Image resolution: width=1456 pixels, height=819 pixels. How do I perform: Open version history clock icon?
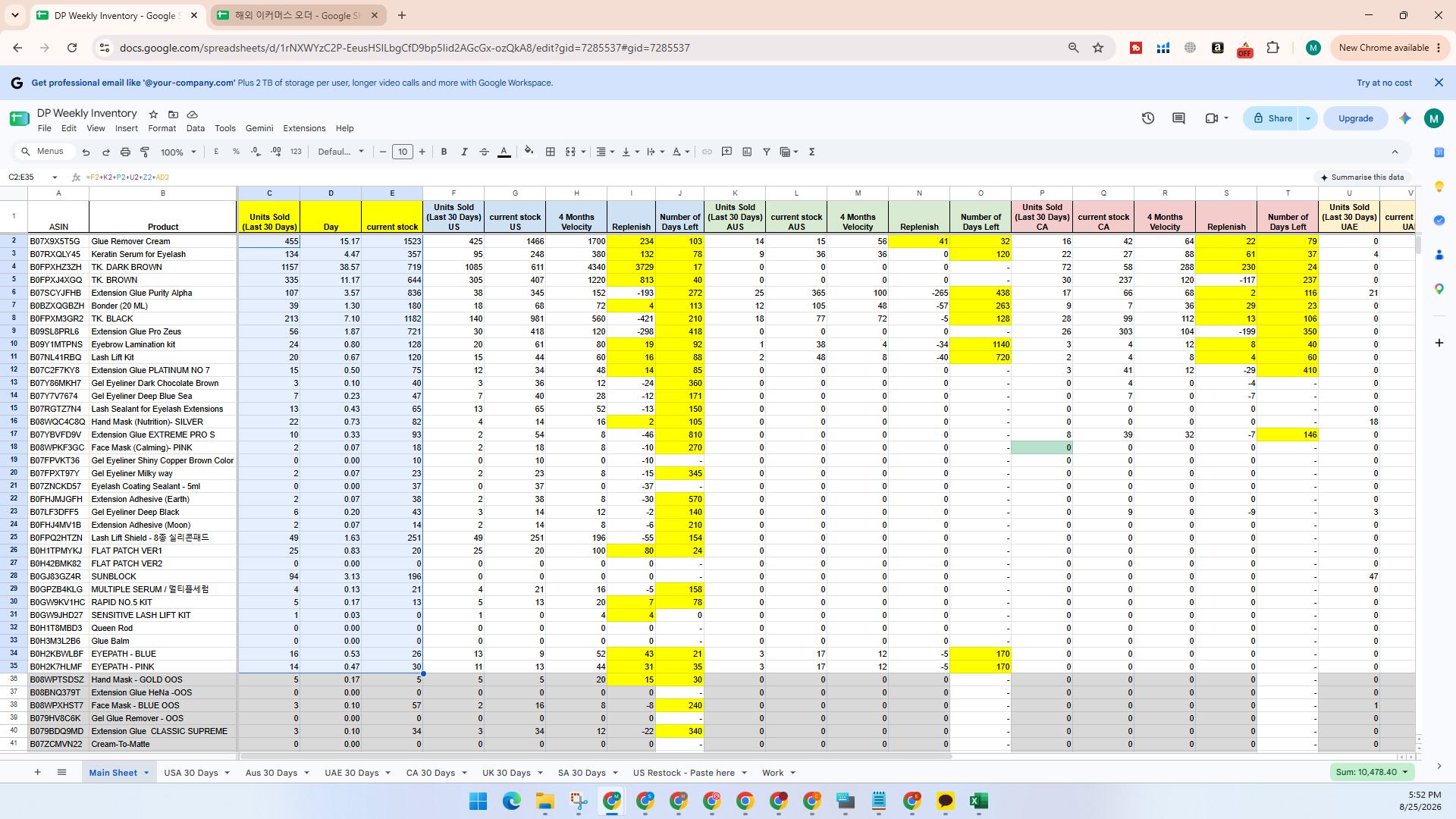tap(1147, 118)
